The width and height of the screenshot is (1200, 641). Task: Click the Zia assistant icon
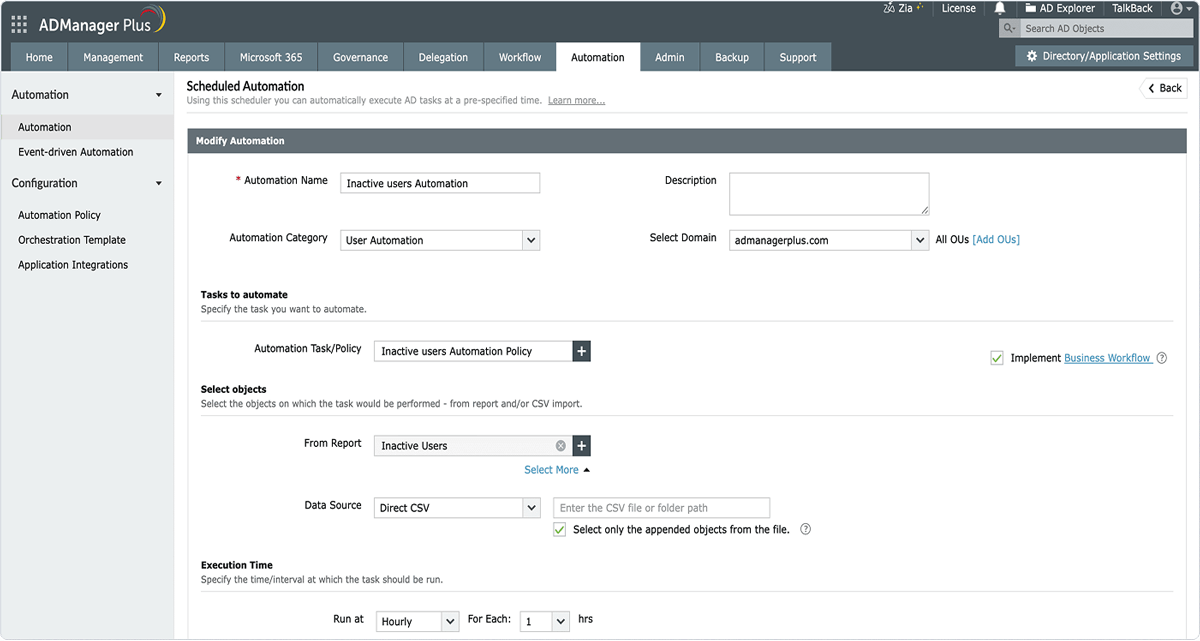click(x=890, y=8)
